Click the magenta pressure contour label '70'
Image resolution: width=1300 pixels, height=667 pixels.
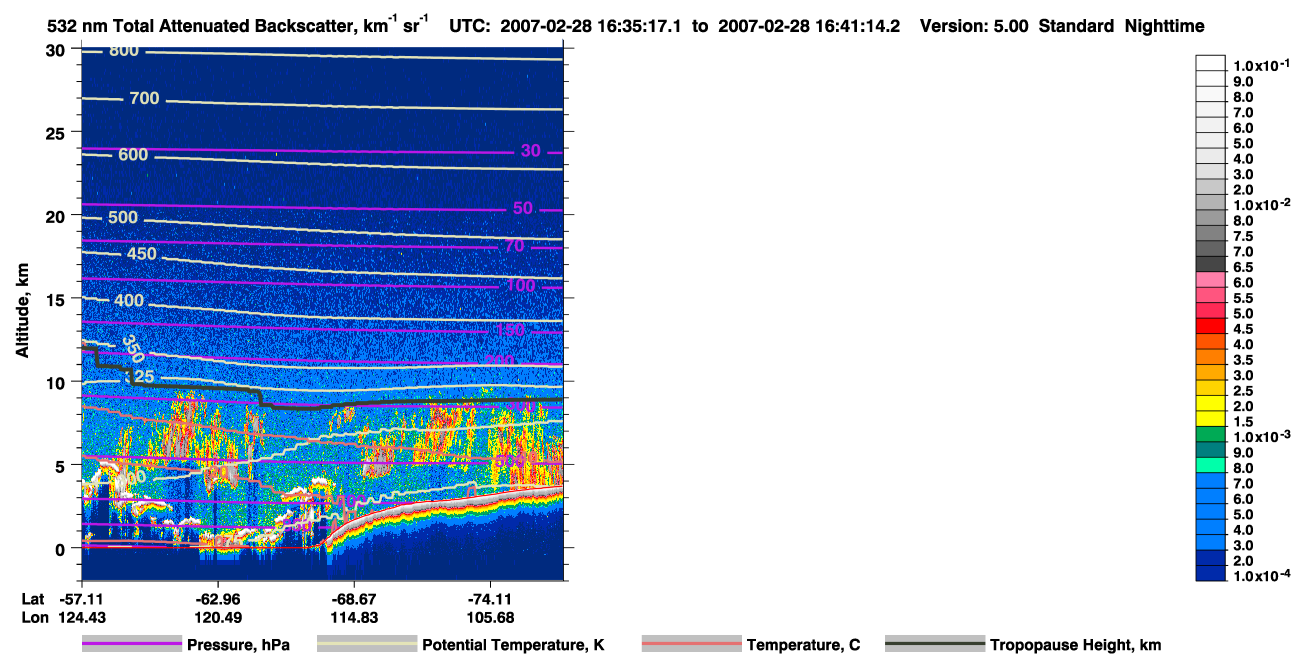coord(514,246)
